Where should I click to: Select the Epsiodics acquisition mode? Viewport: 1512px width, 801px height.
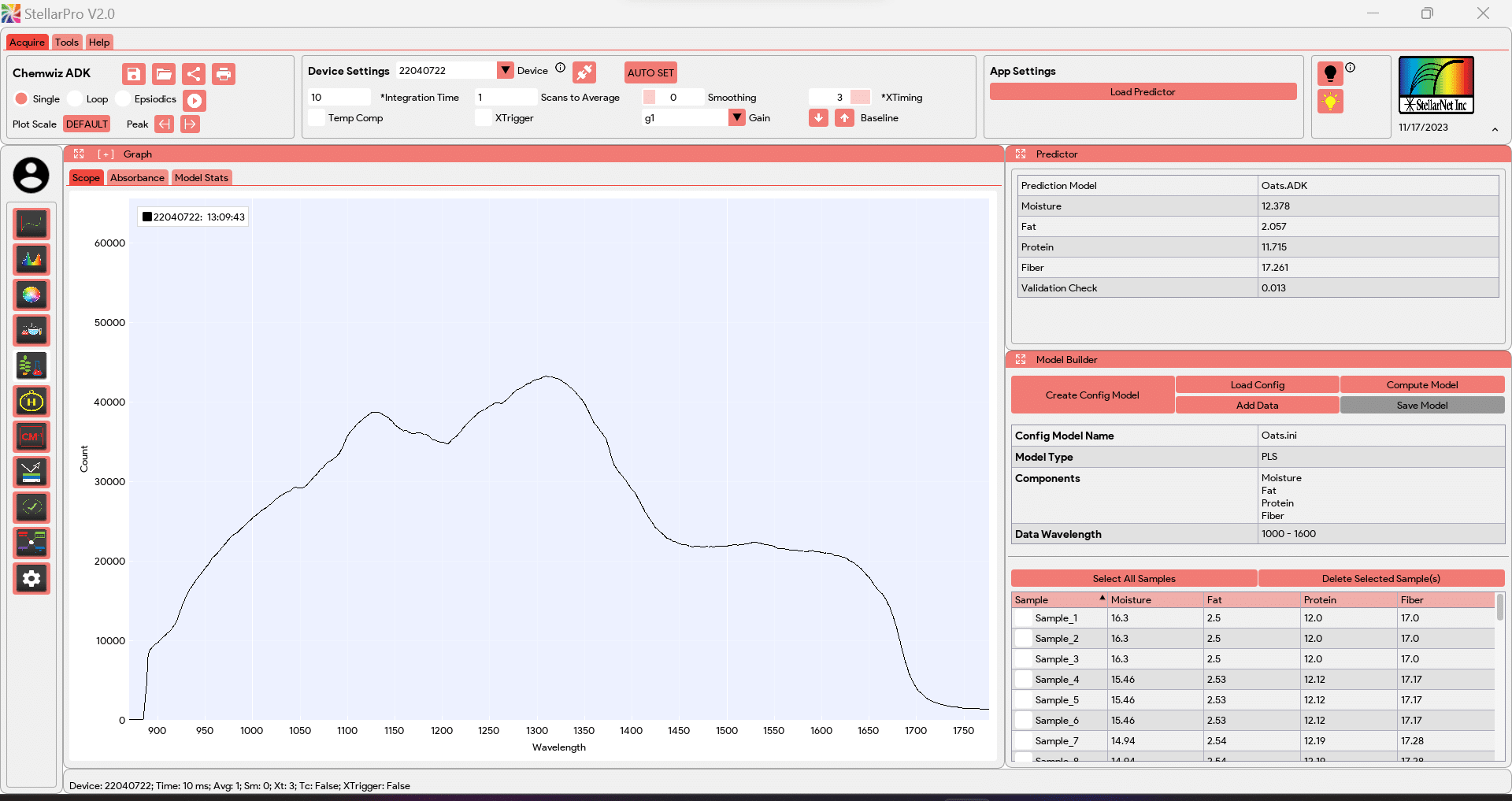tap(124, 98)
